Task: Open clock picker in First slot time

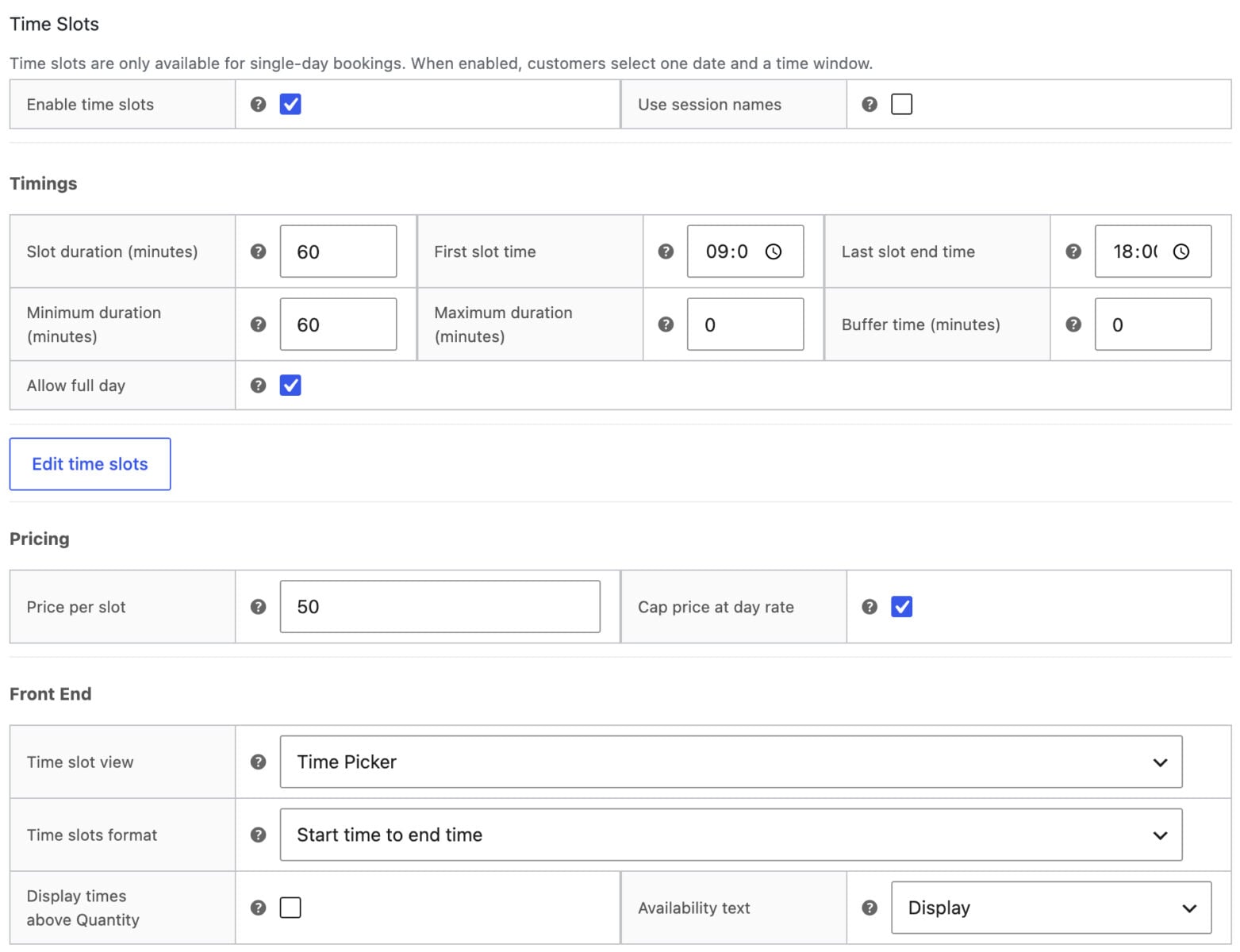Action: tap(774, 251)
